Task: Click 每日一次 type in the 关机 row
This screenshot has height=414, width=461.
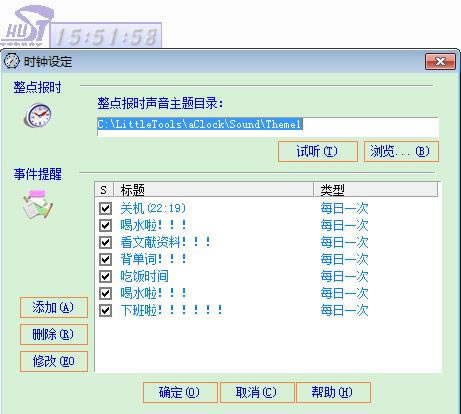Action: (344, 209)
